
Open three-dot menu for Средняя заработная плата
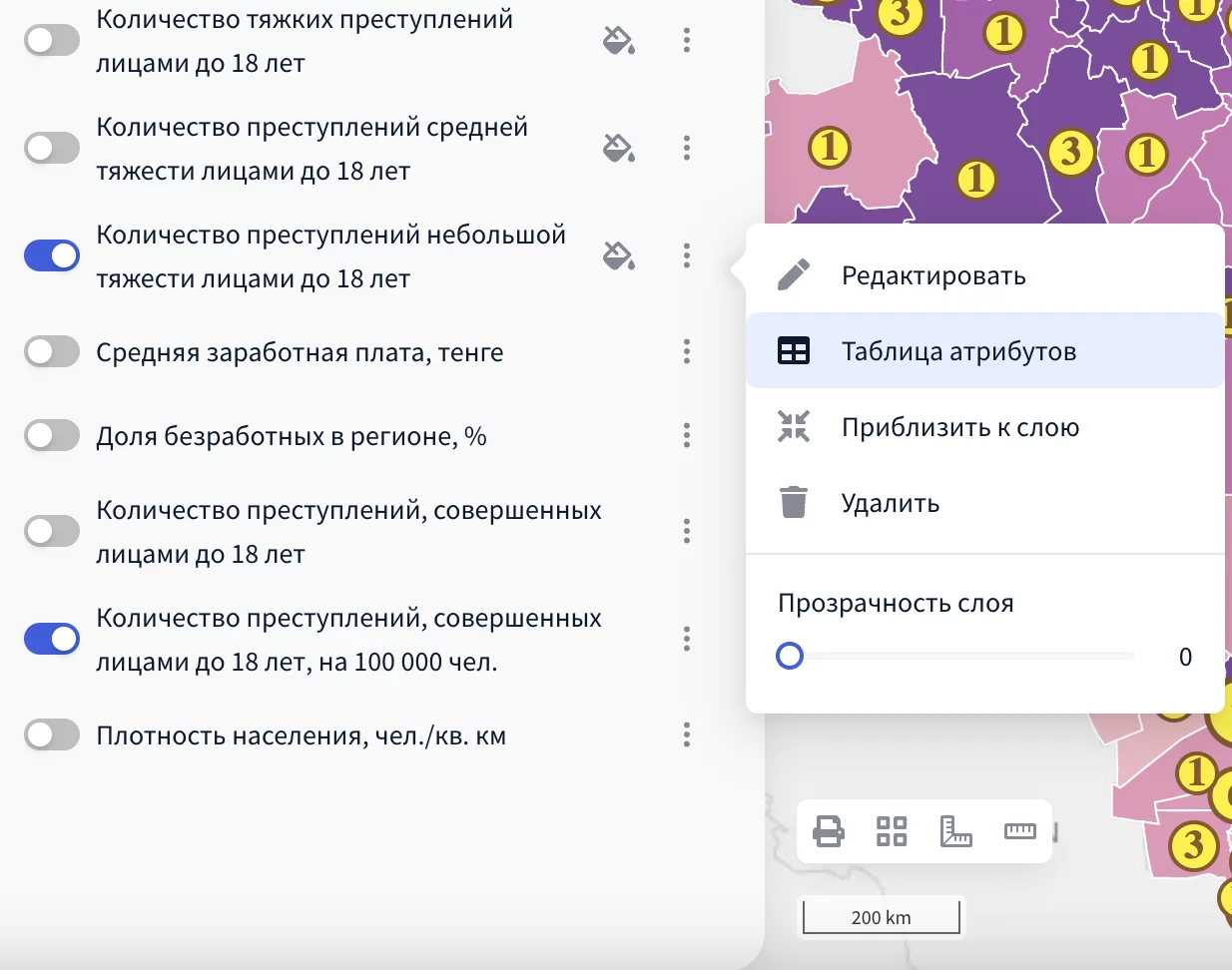pos(687,352)
